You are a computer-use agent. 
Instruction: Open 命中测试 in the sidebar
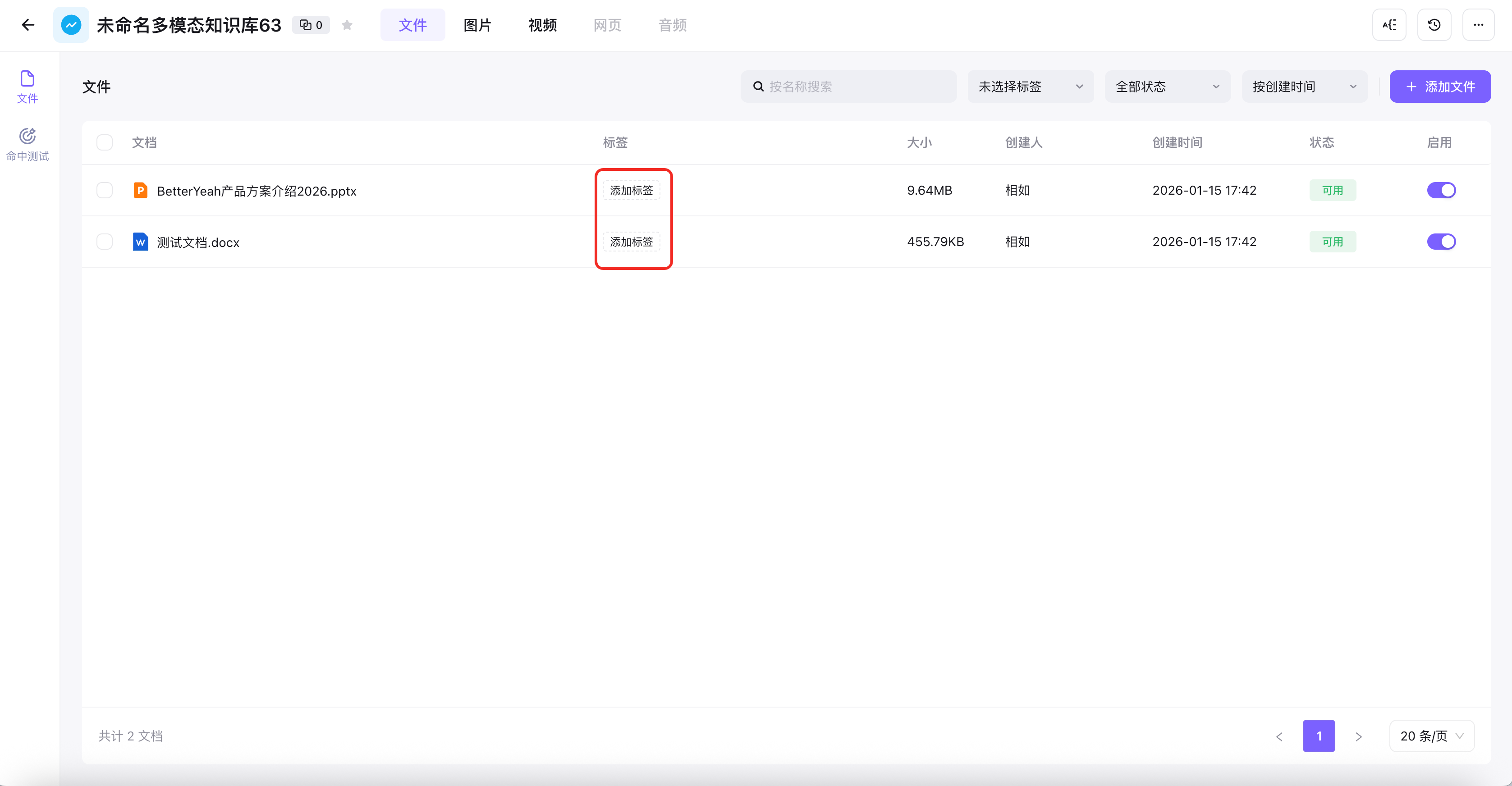(27, 144)
